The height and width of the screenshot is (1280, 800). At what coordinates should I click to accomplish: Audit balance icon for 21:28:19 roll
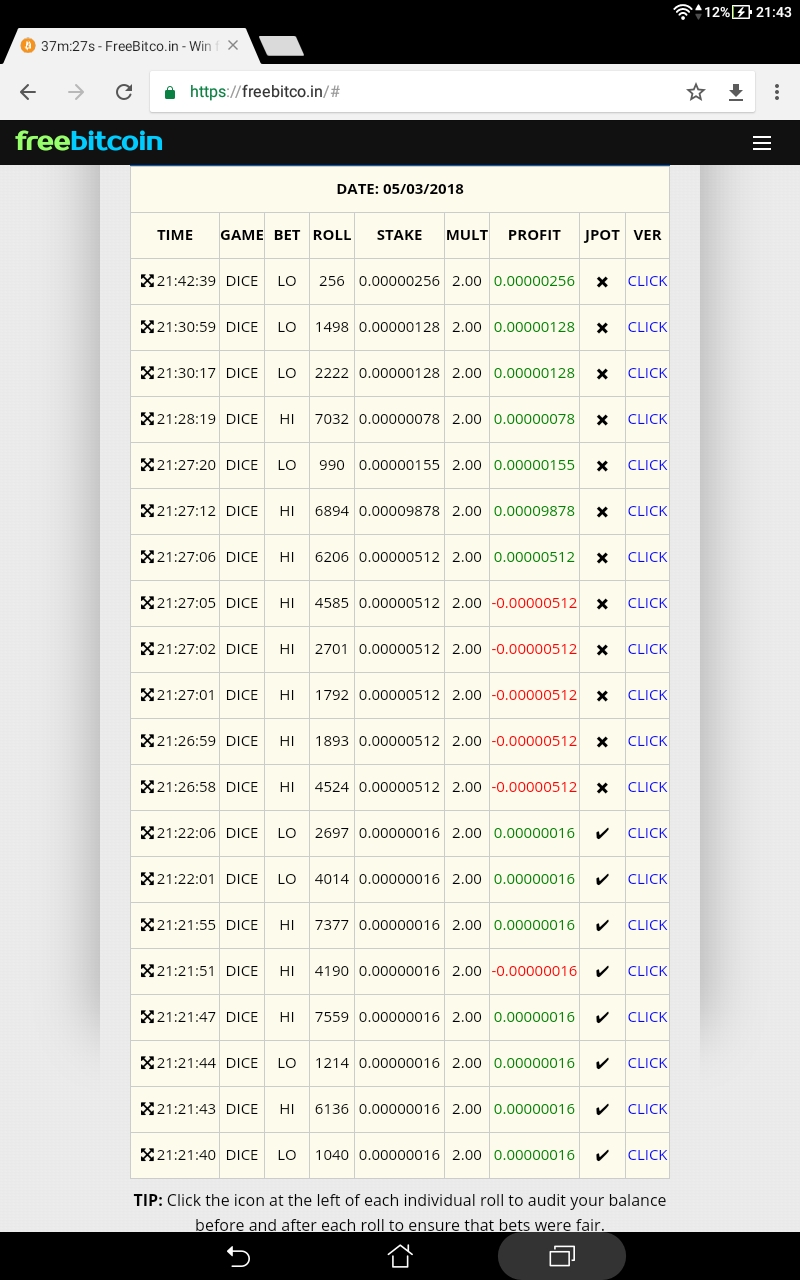tap(147, 419)
